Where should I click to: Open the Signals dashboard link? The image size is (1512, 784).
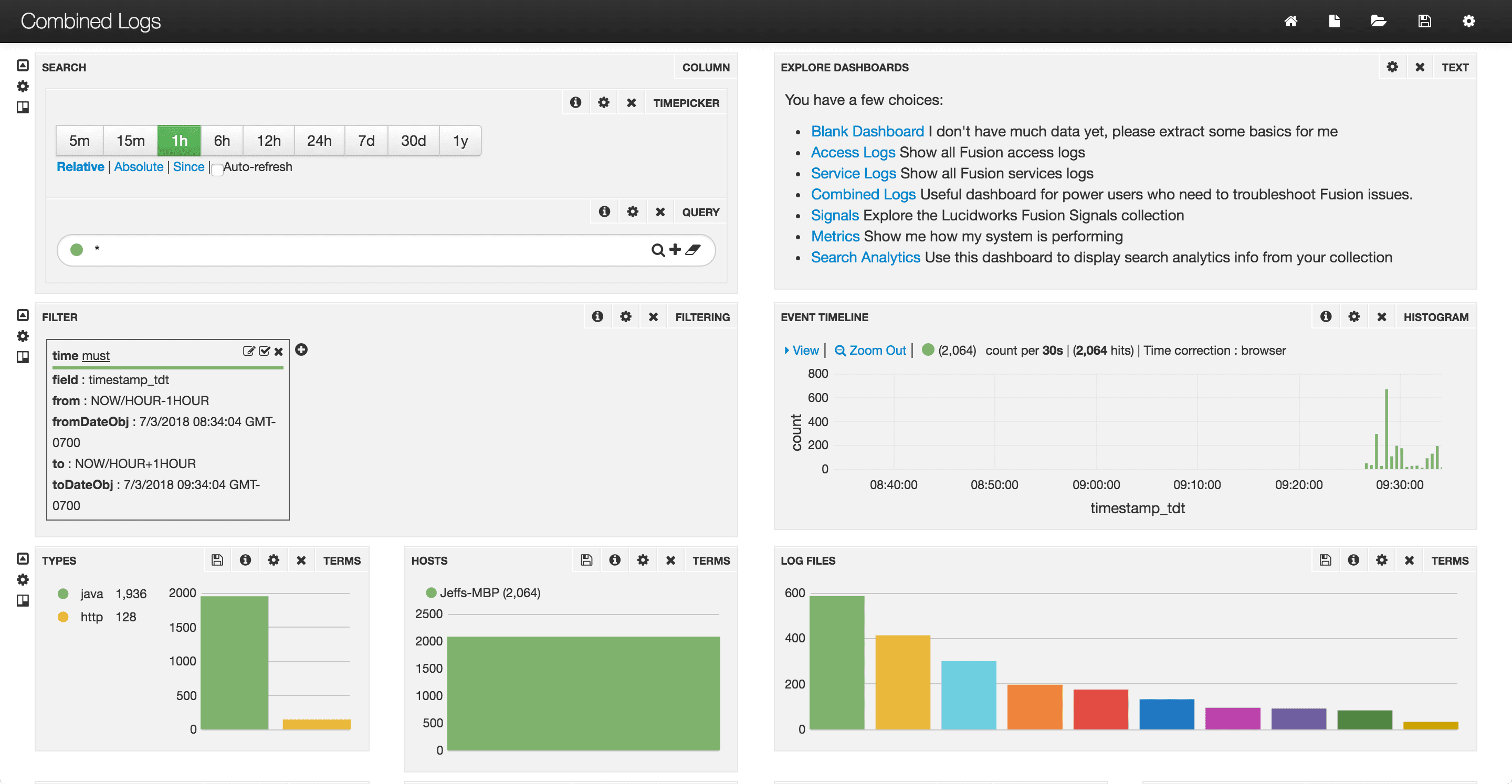[x=835, y=215]
